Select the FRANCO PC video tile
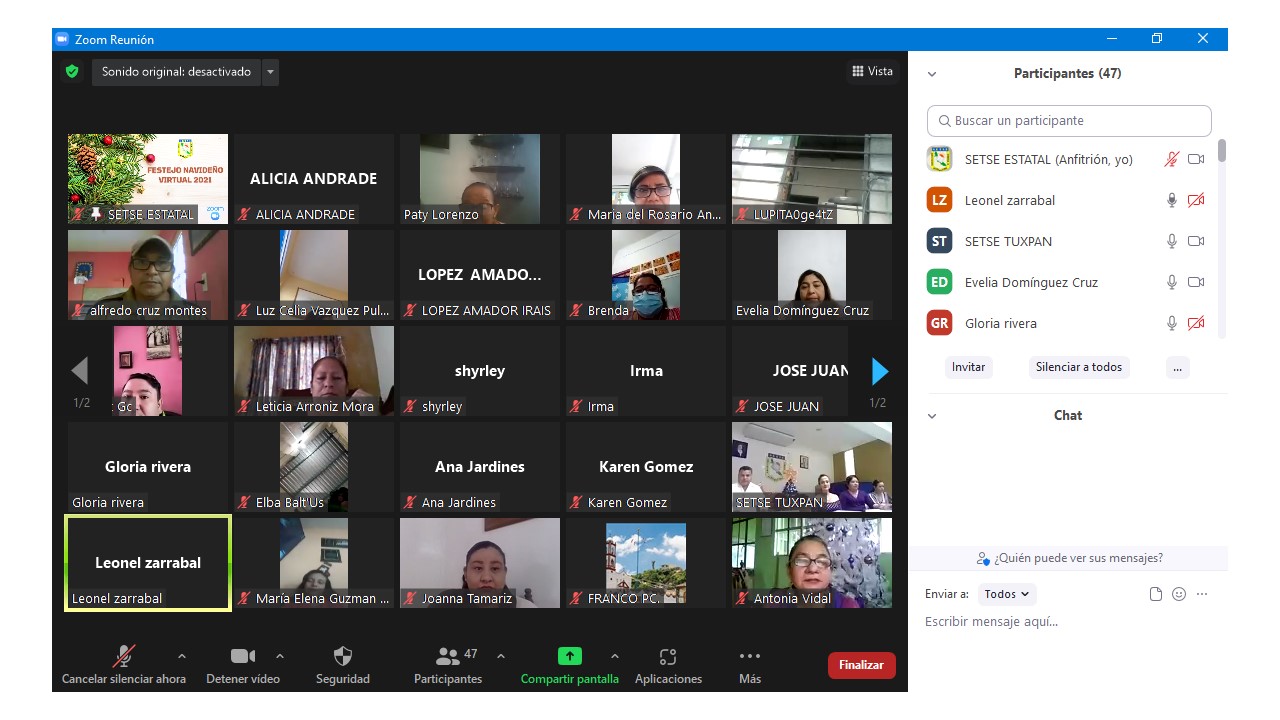Viewport: 1280px width, 720px height. click(646, 563)
